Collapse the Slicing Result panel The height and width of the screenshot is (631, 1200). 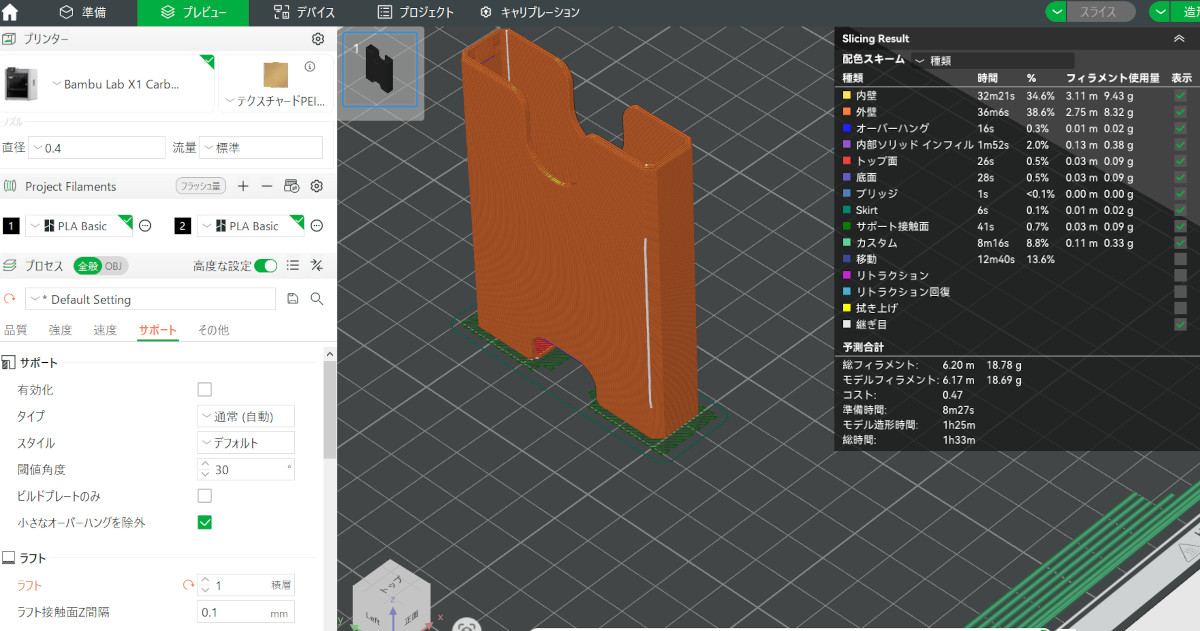coord(1179,38)
